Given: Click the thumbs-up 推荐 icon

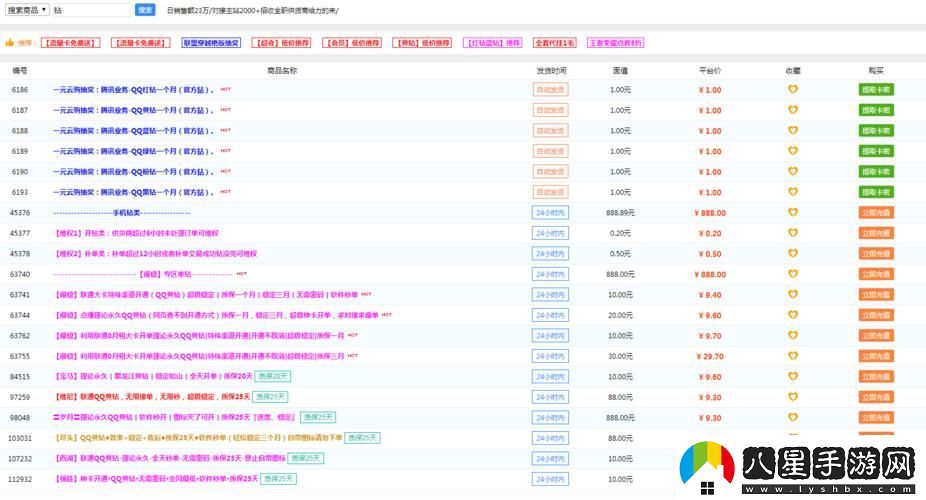Looking at the screenshot, I should tap(9, 43).
